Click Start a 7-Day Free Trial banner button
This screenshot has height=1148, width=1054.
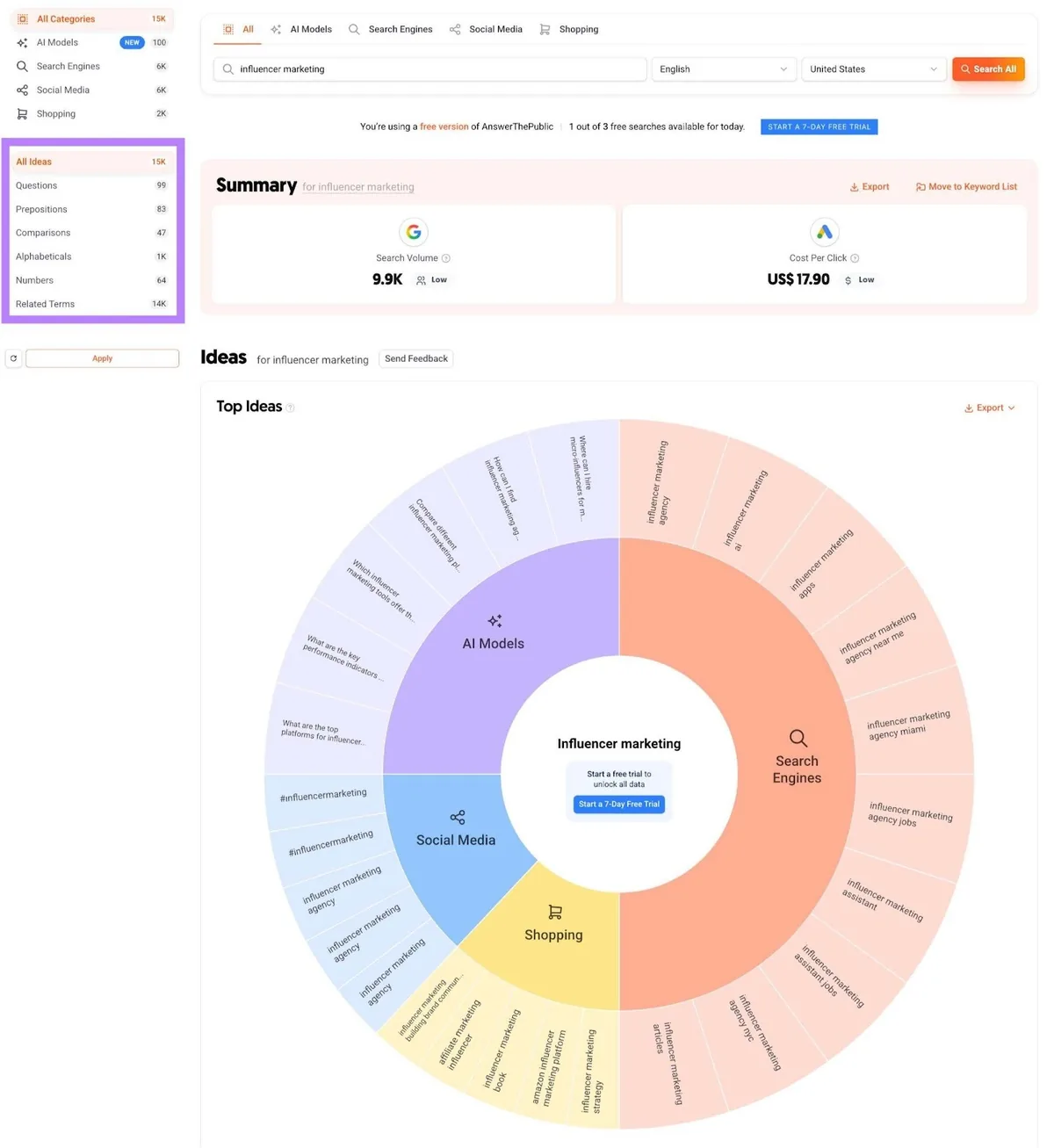(819, 126)
